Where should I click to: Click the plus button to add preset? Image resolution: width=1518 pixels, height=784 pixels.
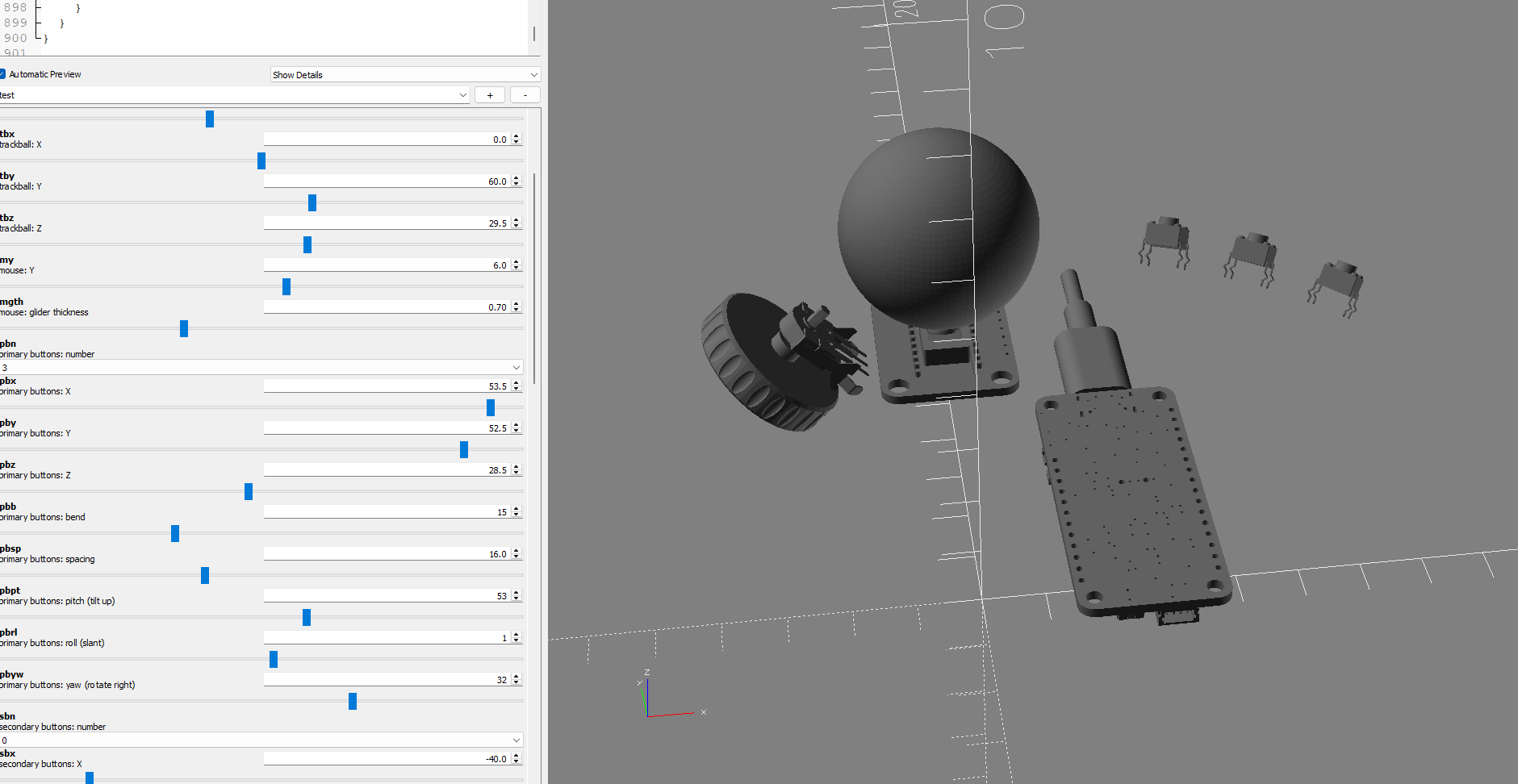[490, 95]
